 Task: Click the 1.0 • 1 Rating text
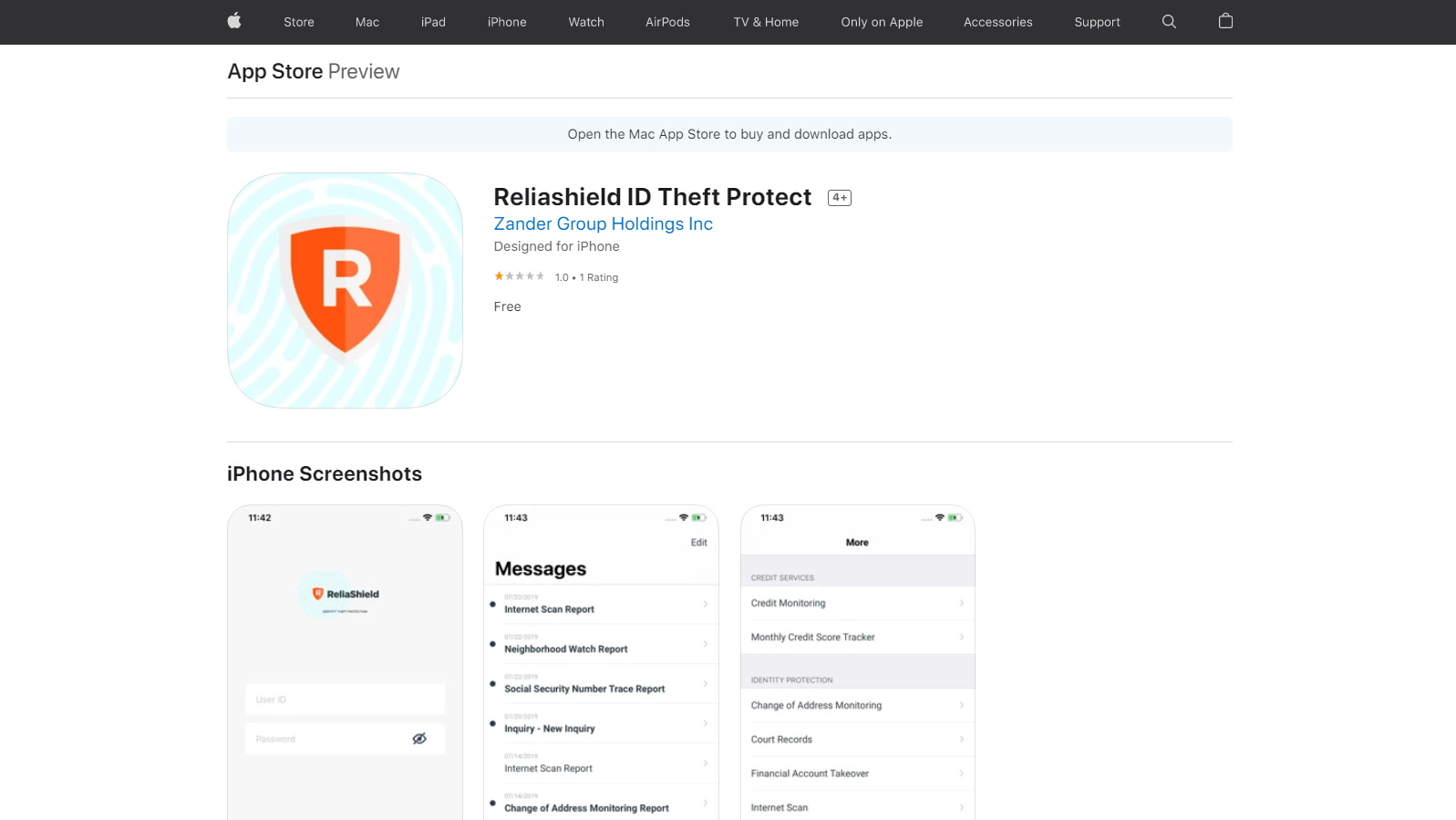pos(586,277)
